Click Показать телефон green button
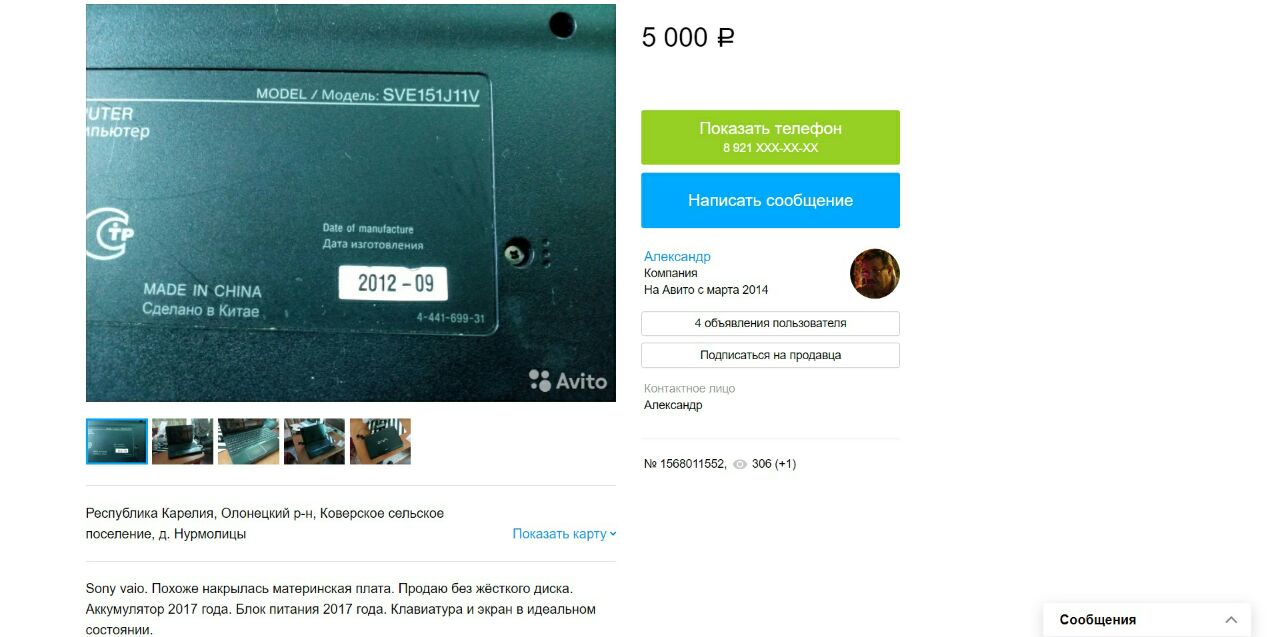1280x637 pixels. 770,137
